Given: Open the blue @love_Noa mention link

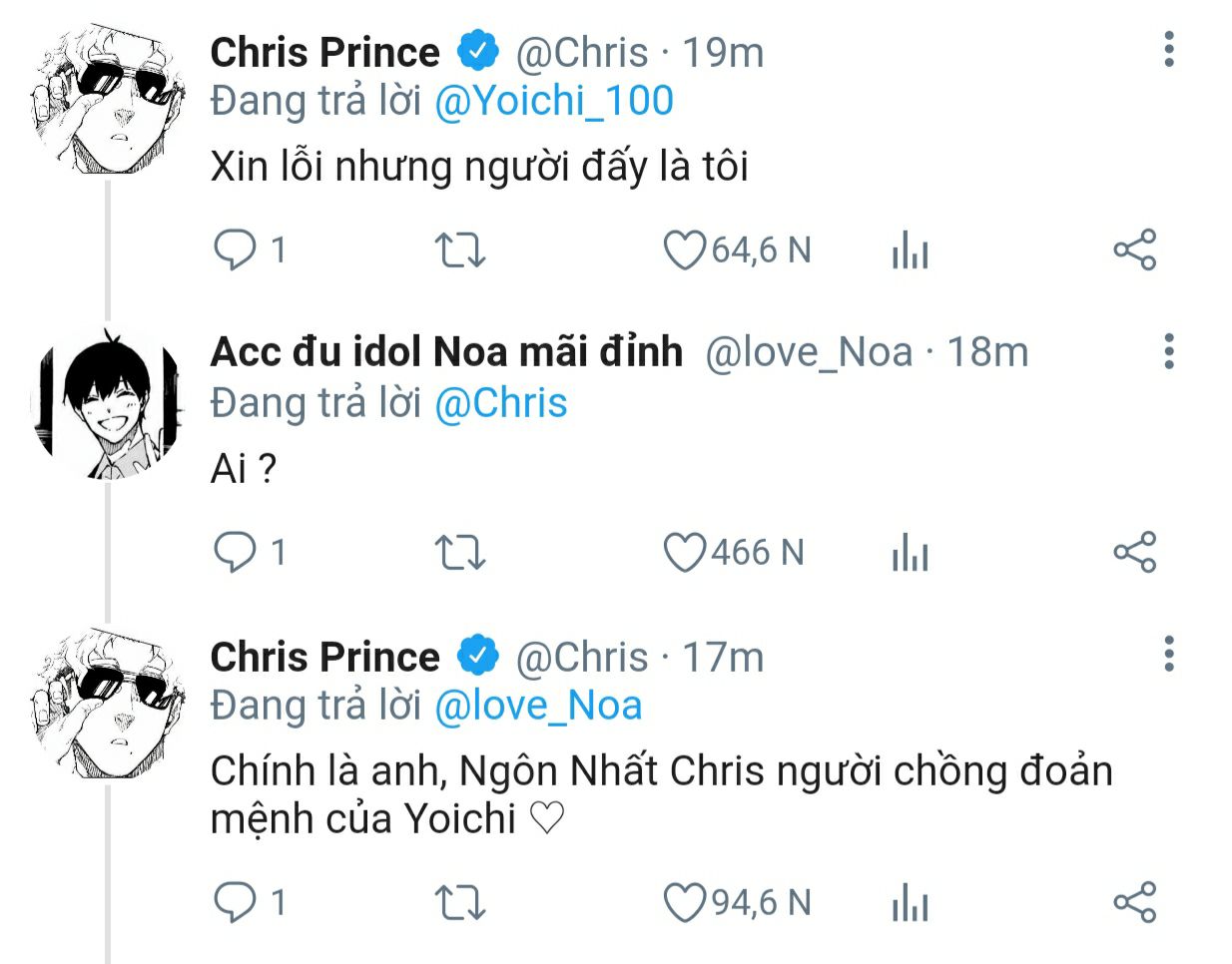Looking at the screenshot, I should pos(538,706).
